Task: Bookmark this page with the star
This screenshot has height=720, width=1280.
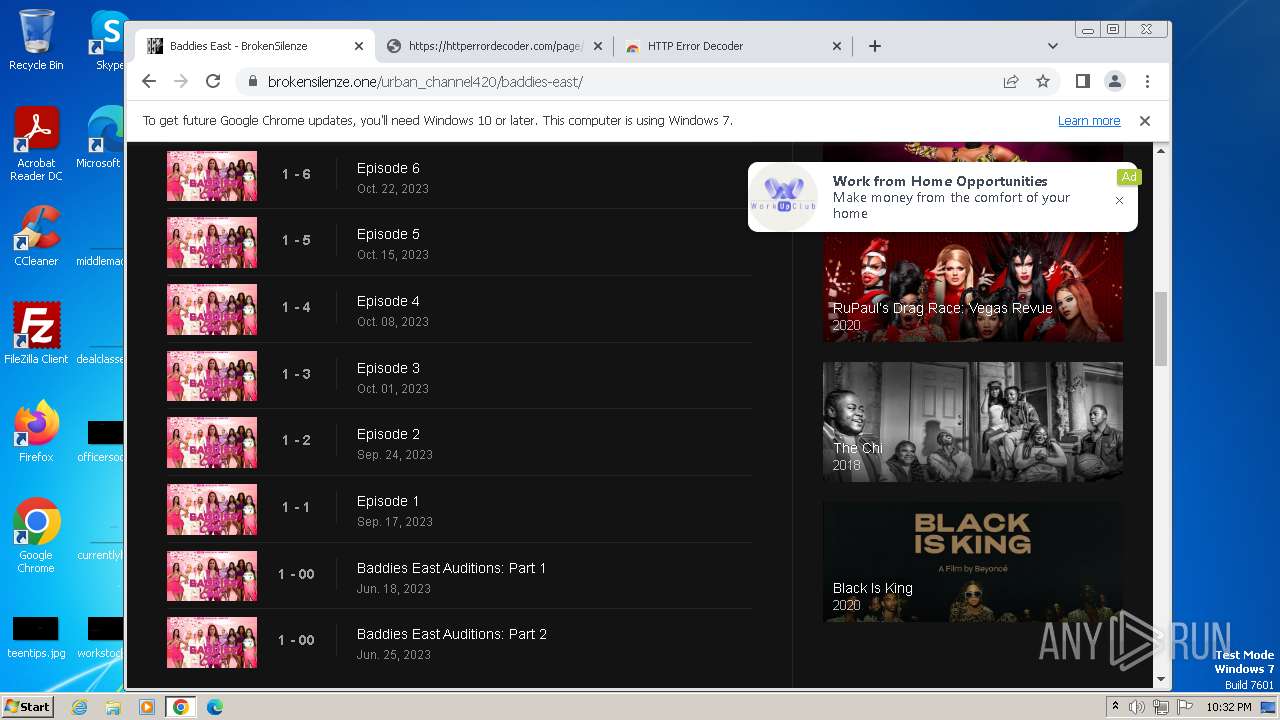Action: coord(1043,81)
